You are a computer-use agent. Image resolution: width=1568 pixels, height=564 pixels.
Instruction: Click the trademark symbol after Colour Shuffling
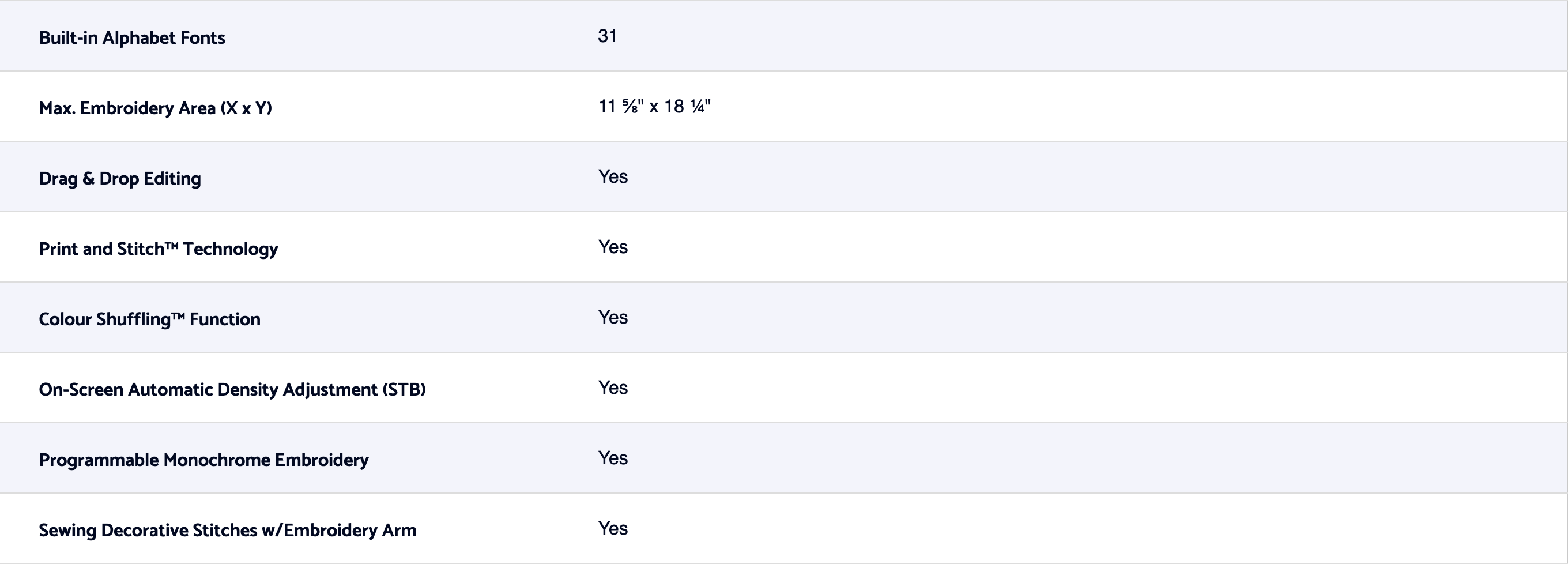178,315
